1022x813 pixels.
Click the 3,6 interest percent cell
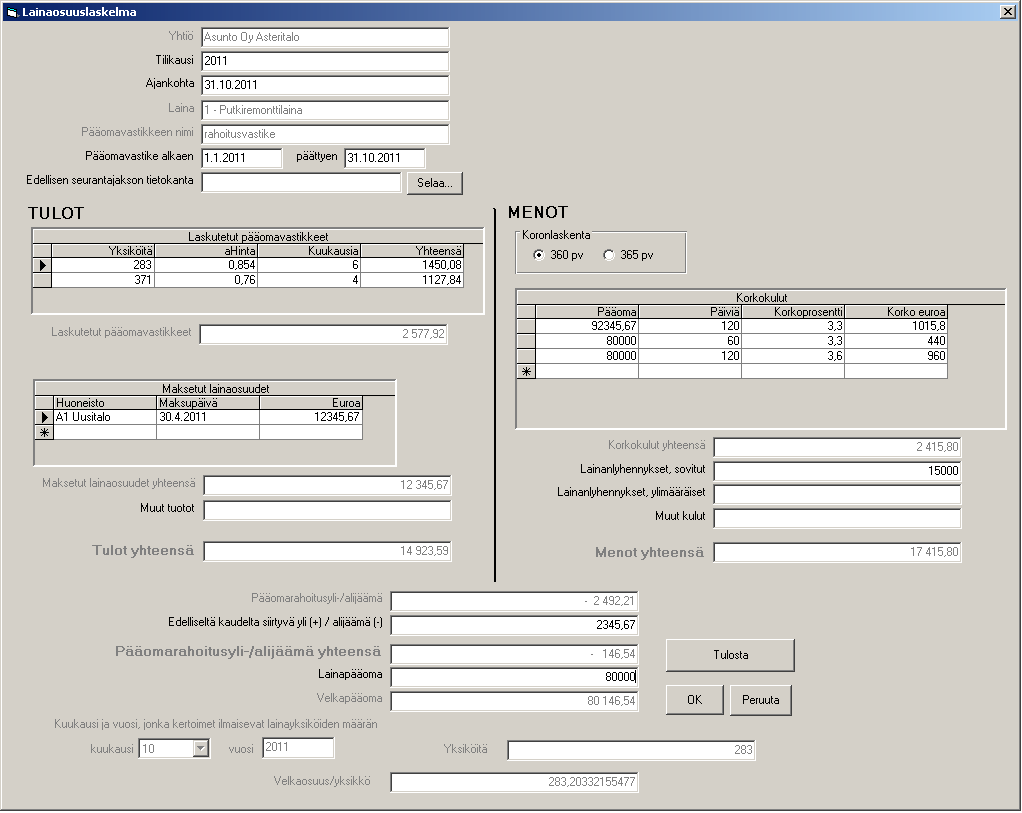click(x=793, y=356)
